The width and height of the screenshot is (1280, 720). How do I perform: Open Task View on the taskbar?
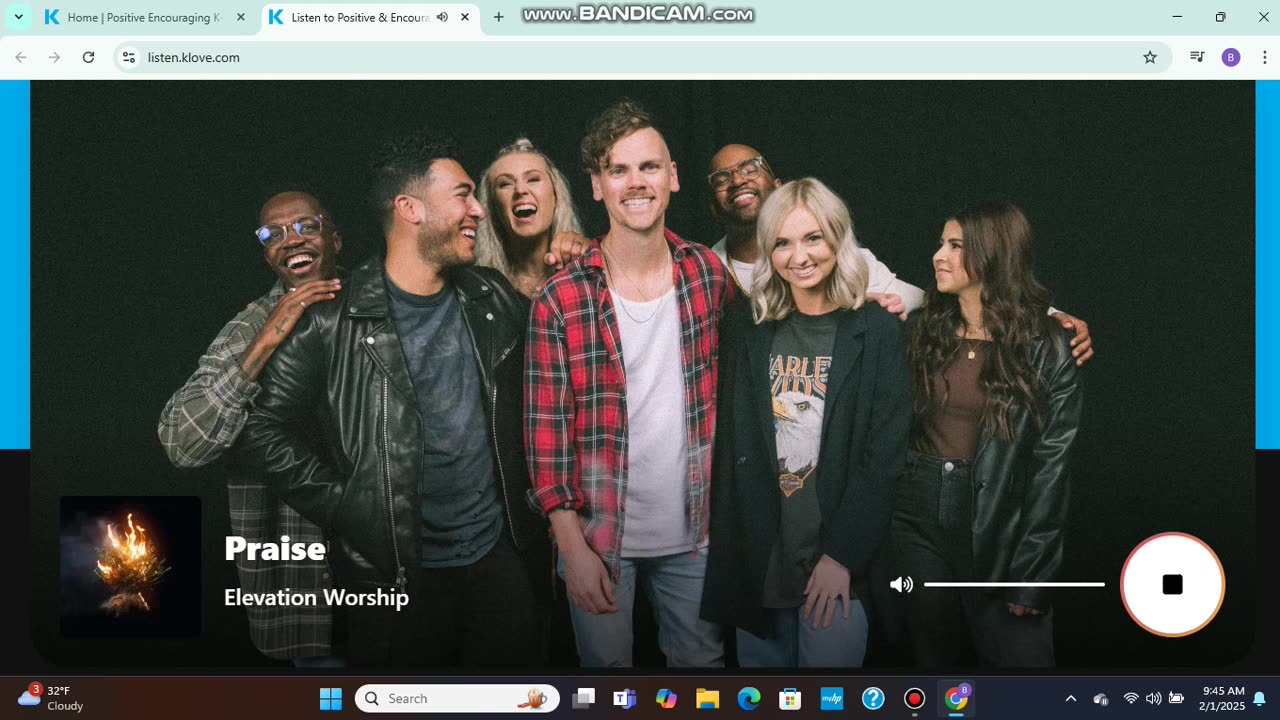click(x=583, y=698)
